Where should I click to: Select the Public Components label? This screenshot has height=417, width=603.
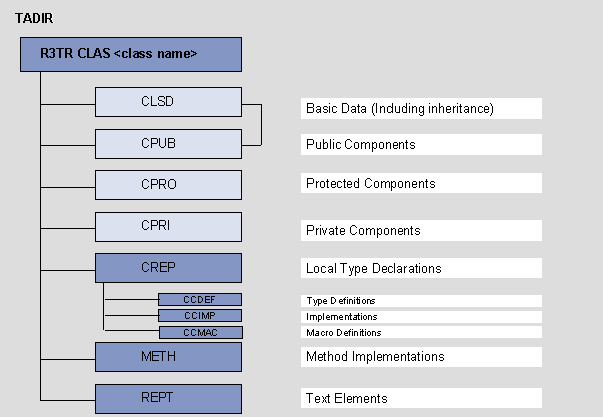(x=420, y=145)
